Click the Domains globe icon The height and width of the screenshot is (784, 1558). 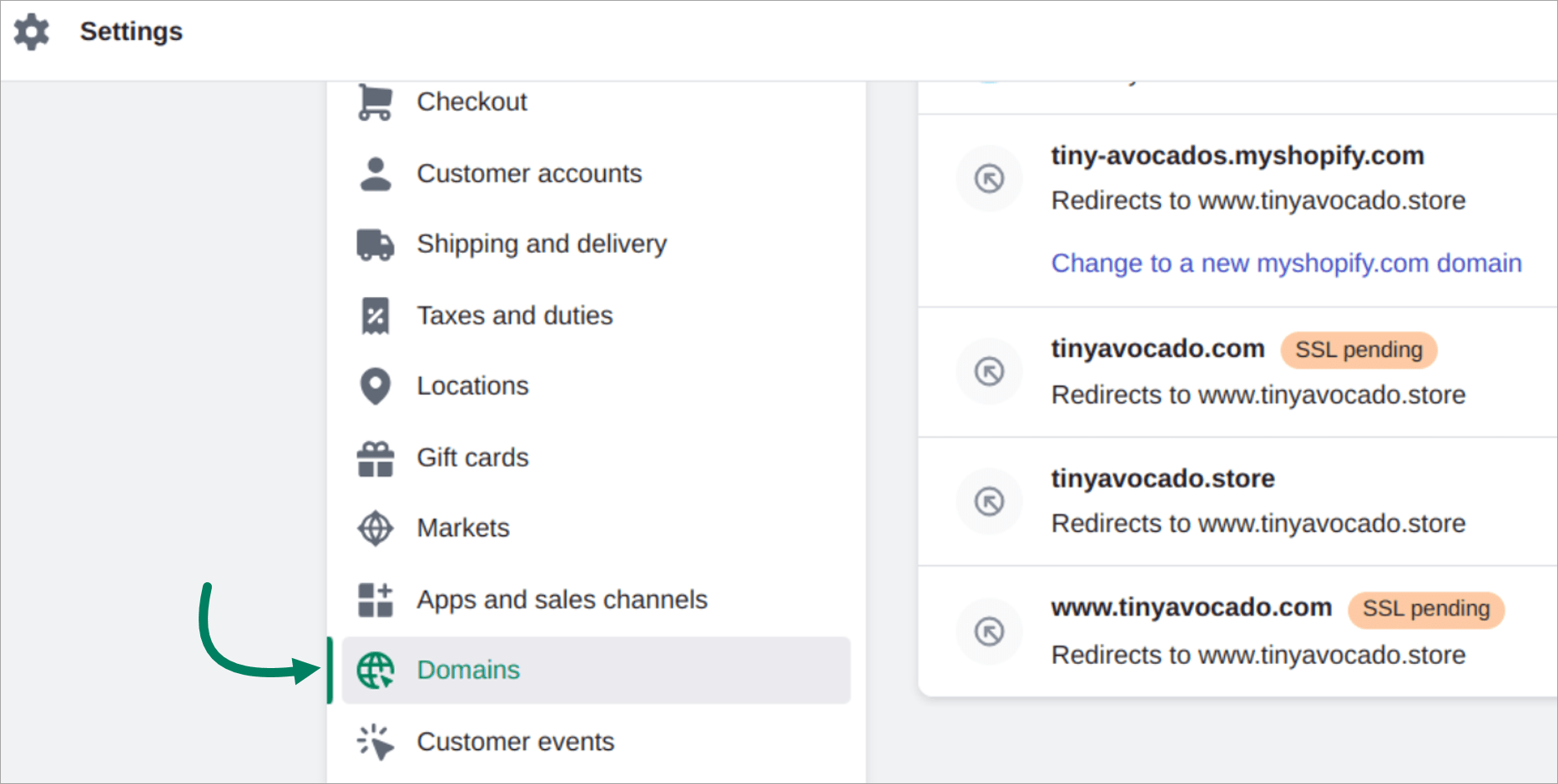[x=375, y=670]
